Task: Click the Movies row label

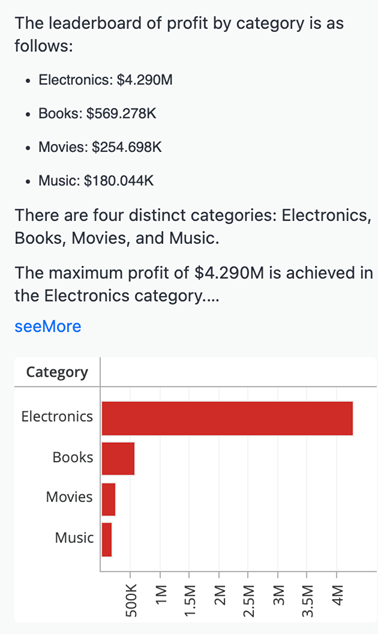Action: 69,497
